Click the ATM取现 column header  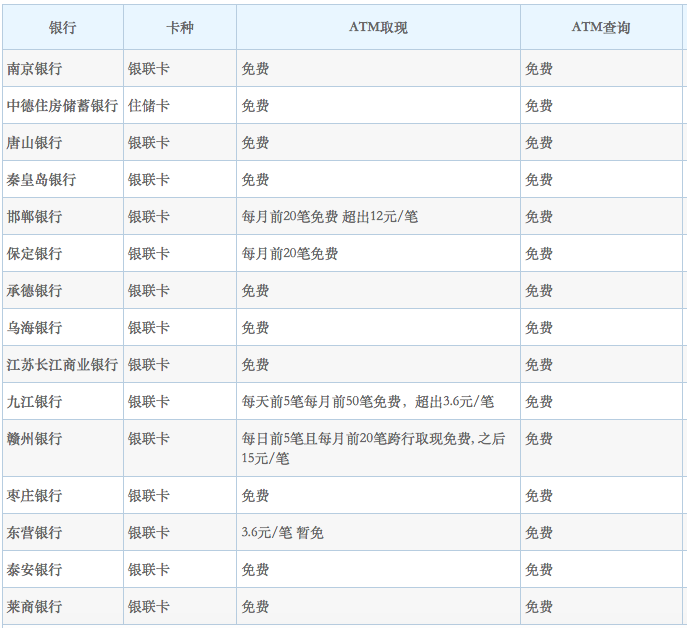pos(378,28)
